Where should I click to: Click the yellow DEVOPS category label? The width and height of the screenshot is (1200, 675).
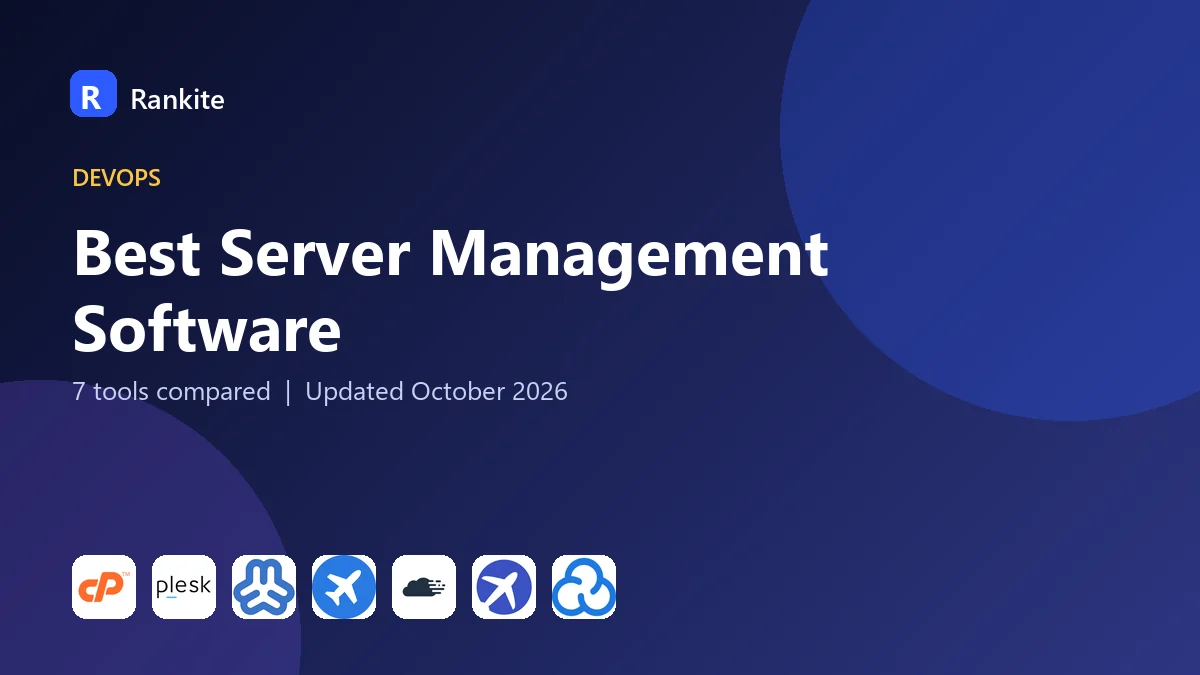click(117, 178)
